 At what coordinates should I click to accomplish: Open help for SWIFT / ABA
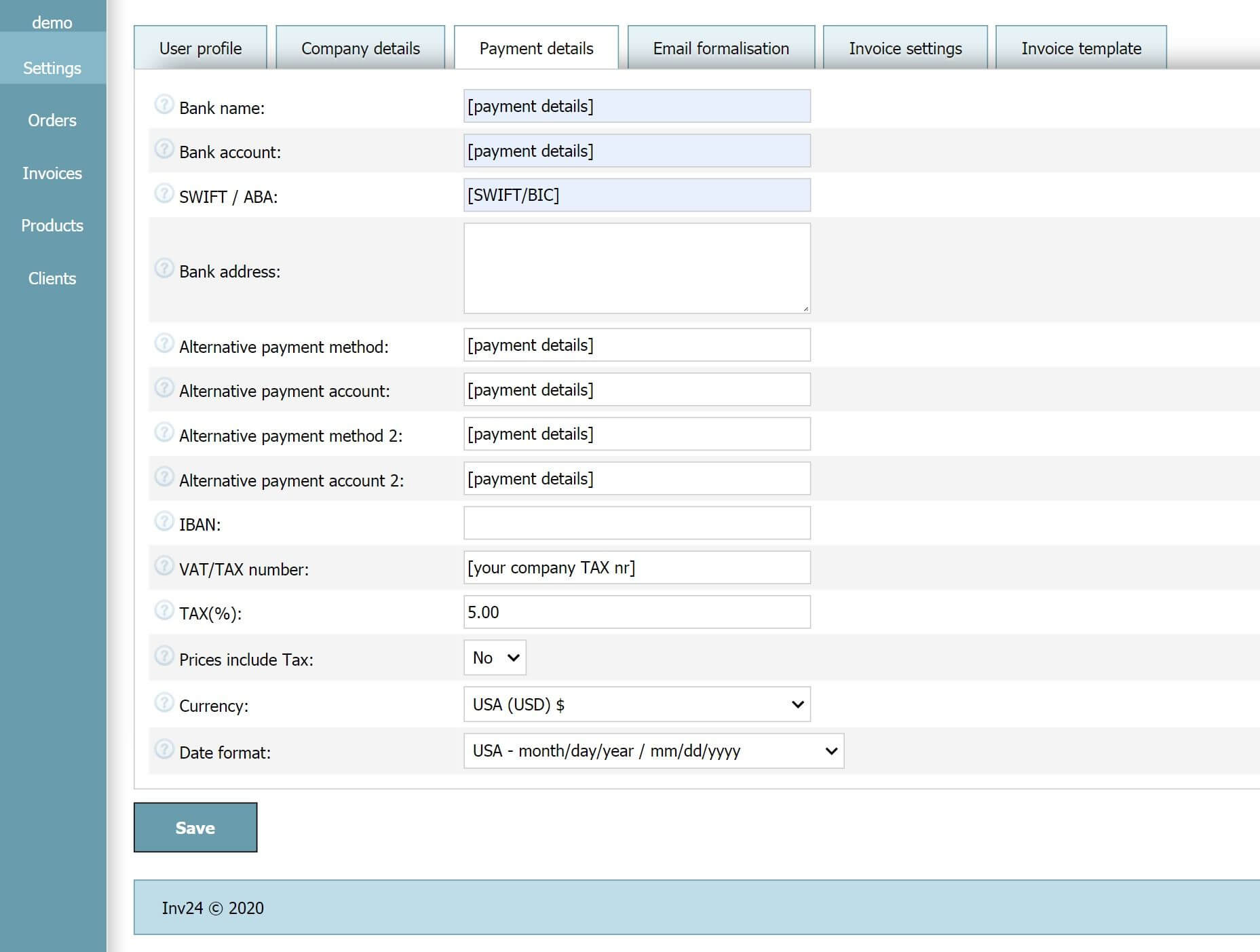pos(164,195)
